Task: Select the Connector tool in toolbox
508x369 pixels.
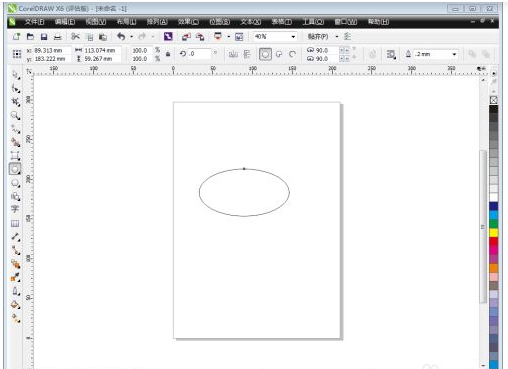Action: tap(15, 250)
